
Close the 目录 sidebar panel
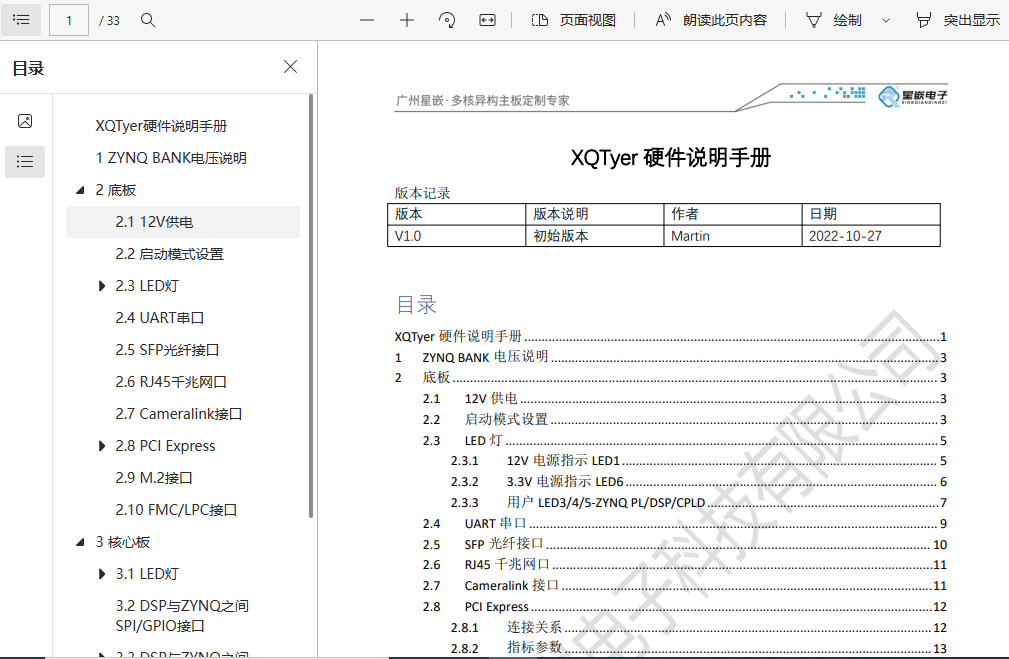pos(290,67)
